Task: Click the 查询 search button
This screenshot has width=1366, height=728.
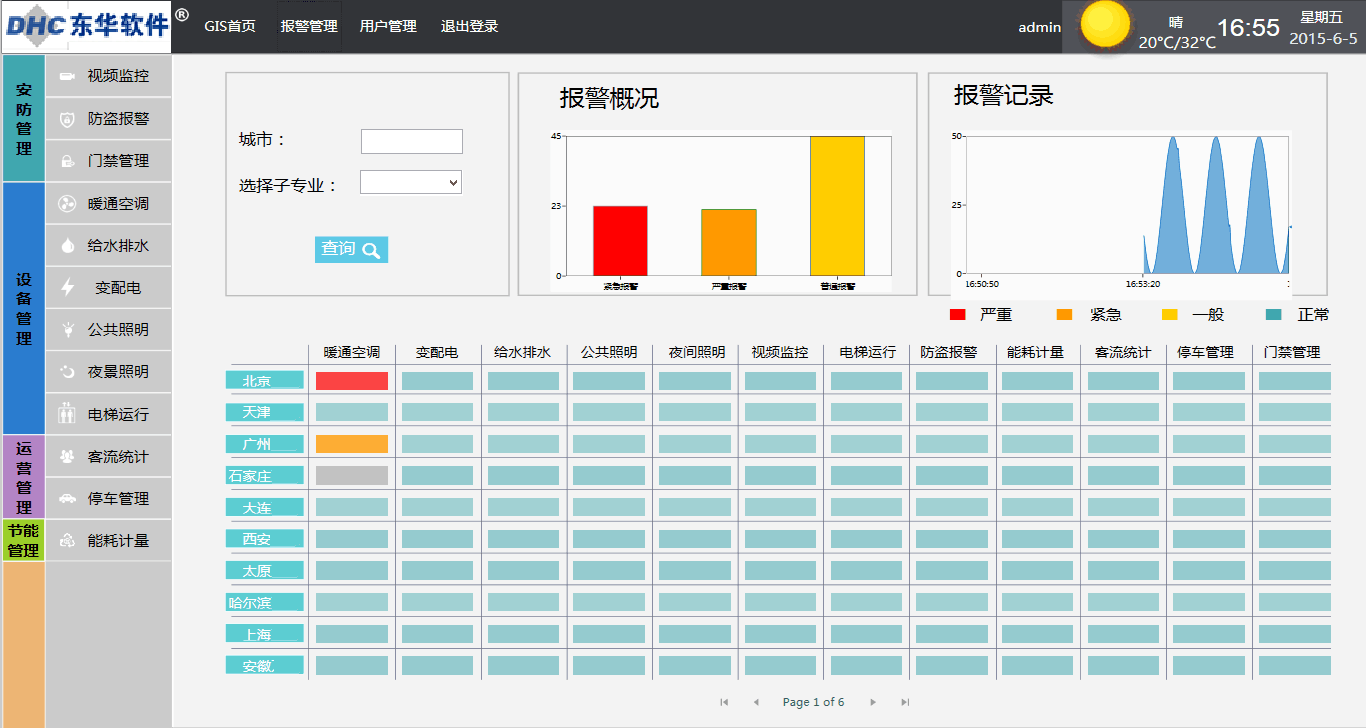Action: tap(351, 249)
